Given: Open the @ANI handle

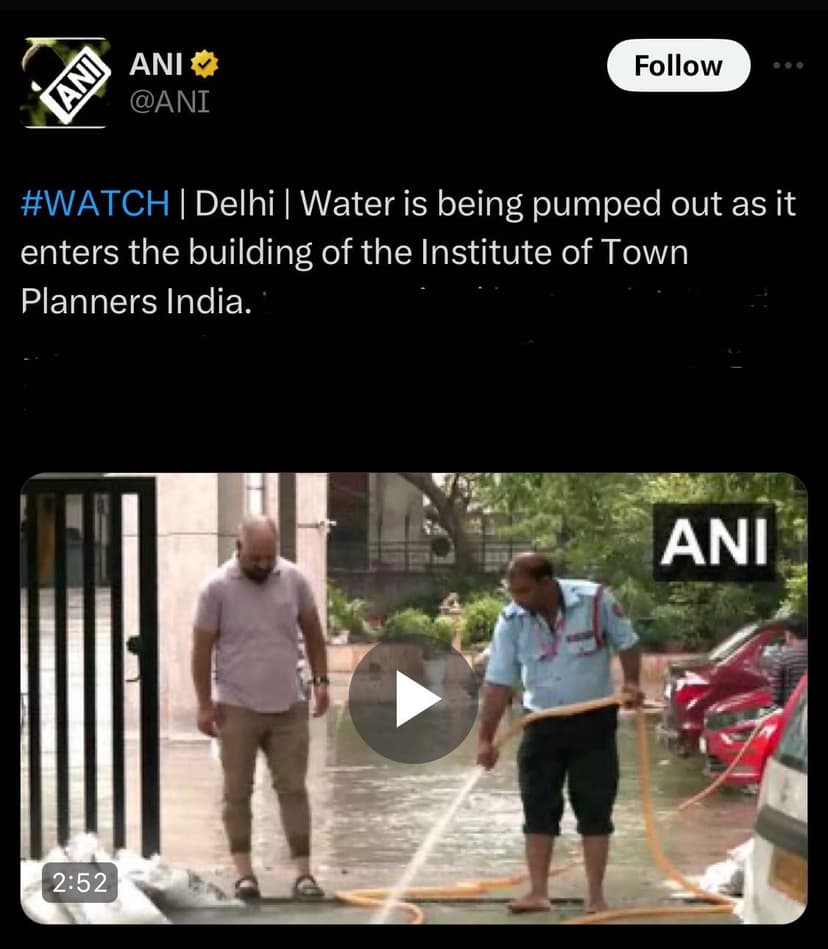Looking at the screenshot, I should click(169, 102).
